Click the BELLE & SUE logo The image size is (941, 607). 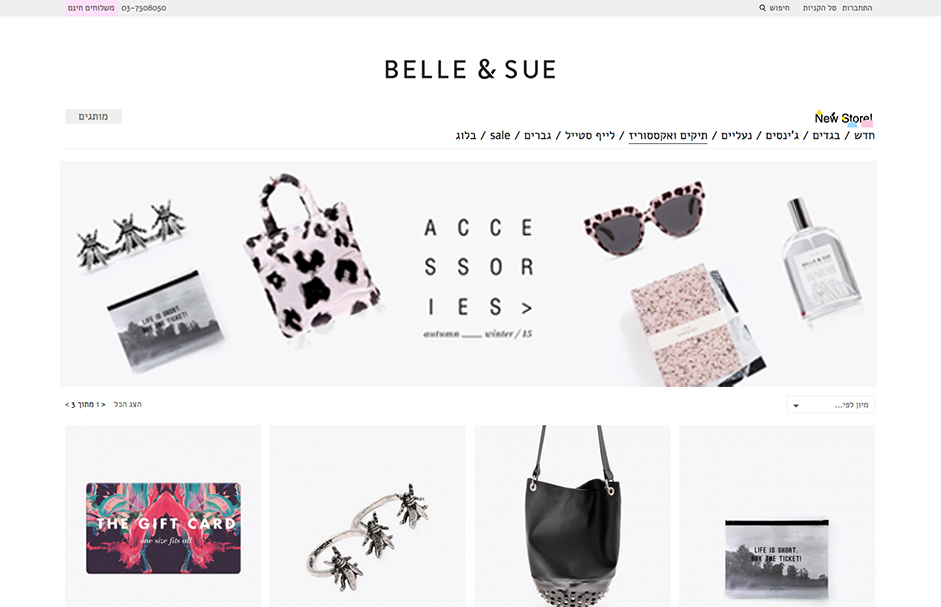coord(470,70)
